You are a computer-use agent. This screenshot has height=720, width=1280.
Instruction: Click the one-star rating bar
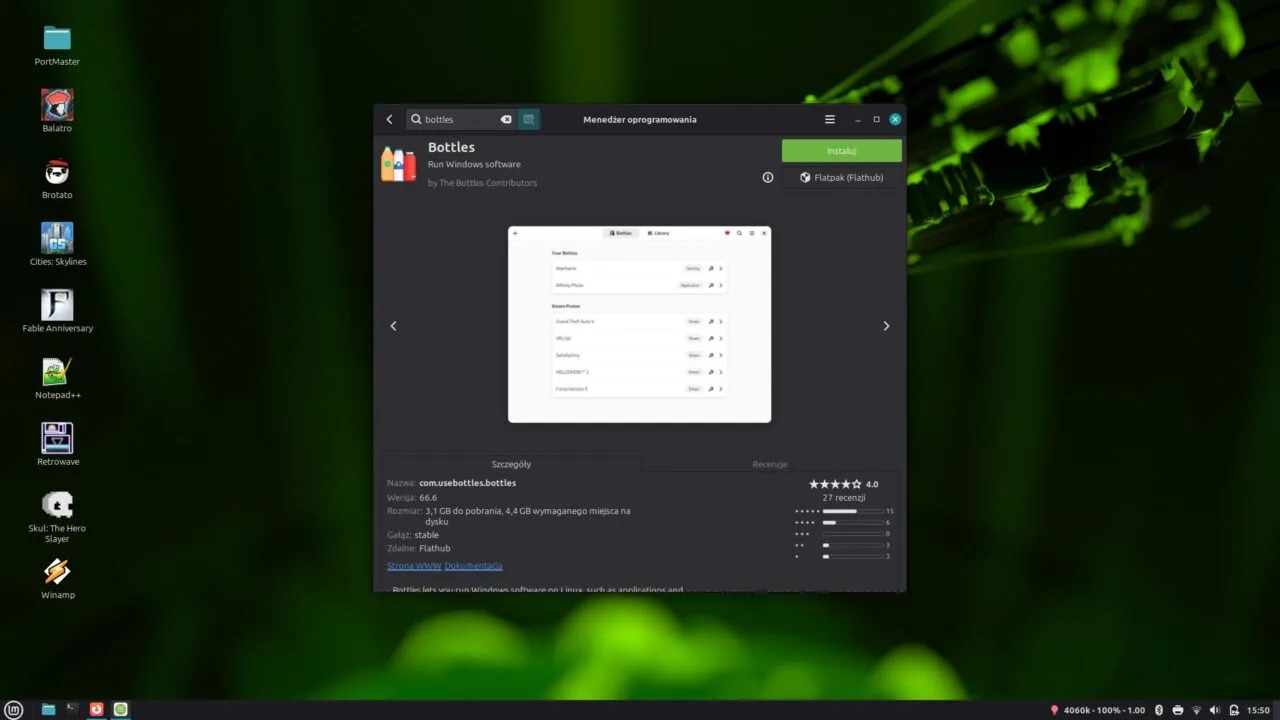click(852, 556)
